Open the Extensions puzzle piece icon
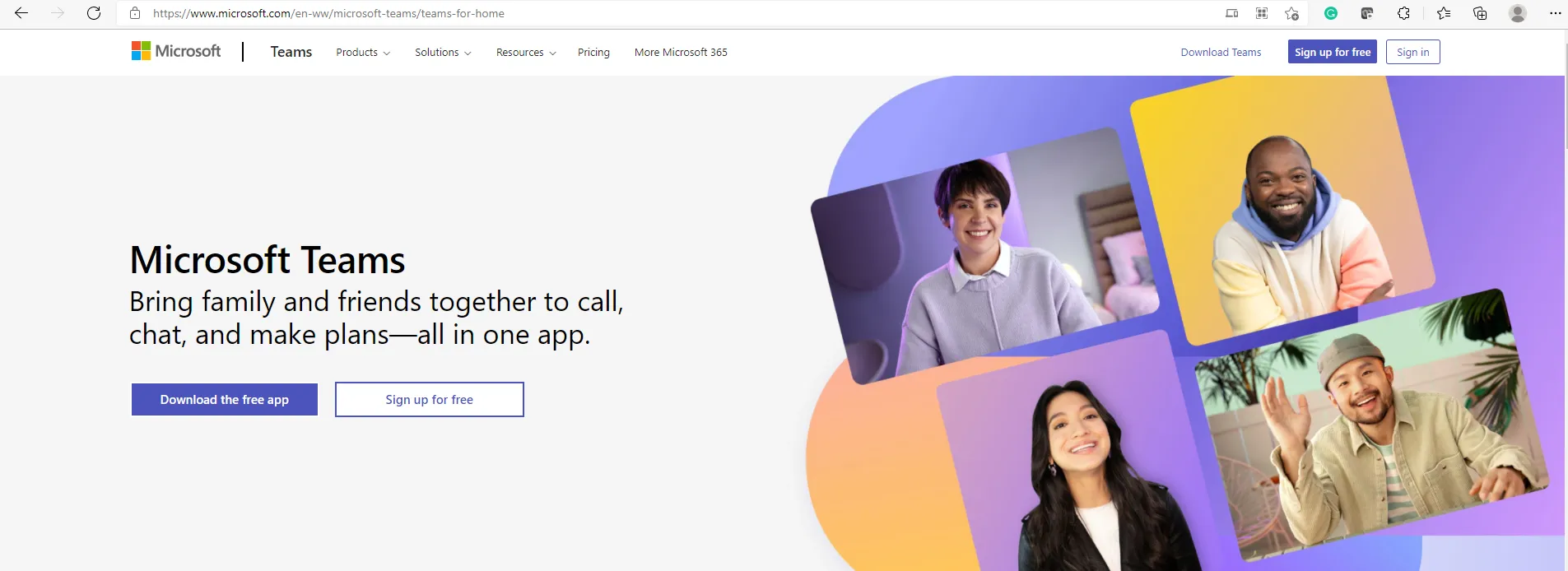 tap(1403, 13)
